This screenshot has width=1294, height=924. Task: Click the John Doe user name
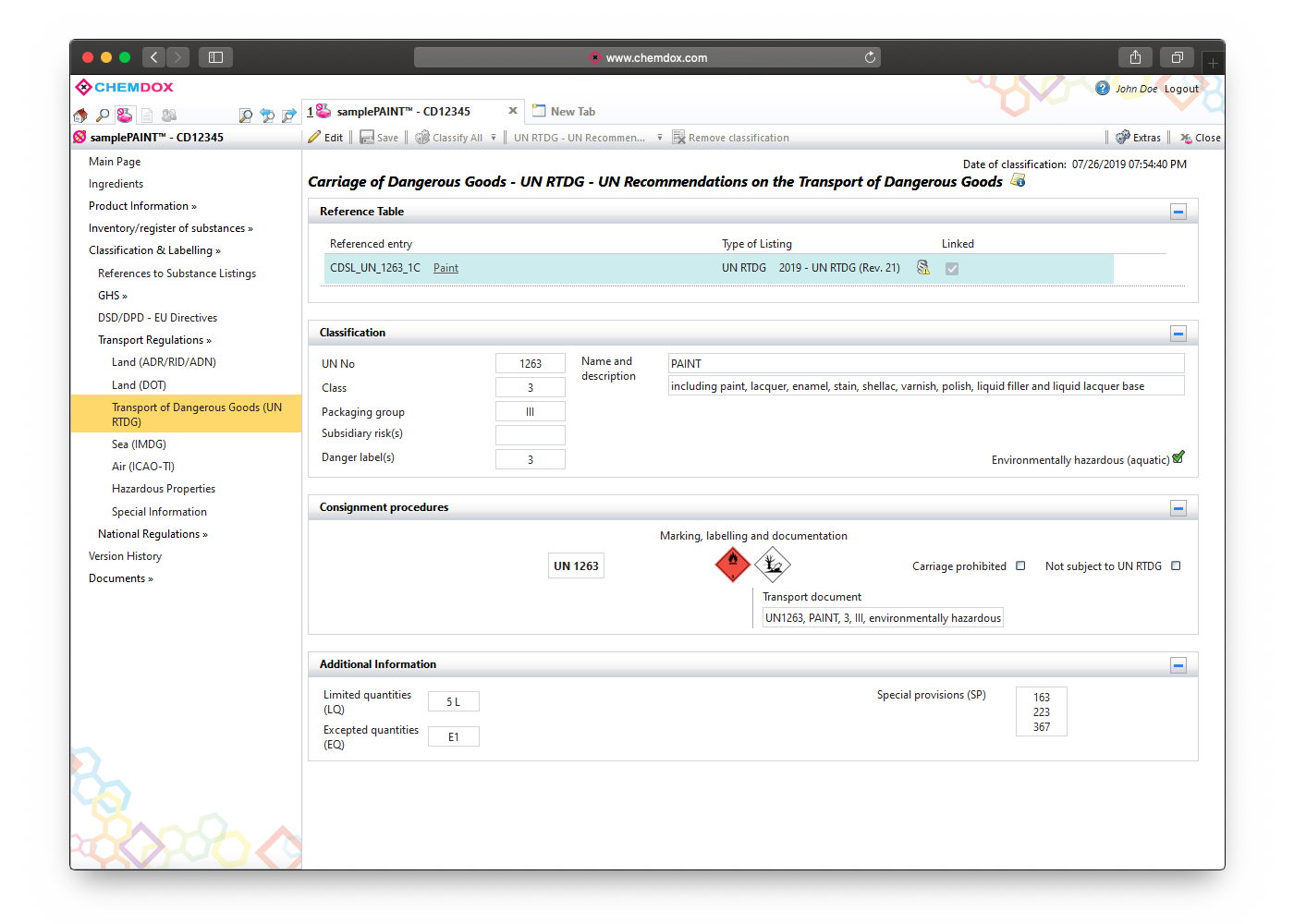point(1136,89)
